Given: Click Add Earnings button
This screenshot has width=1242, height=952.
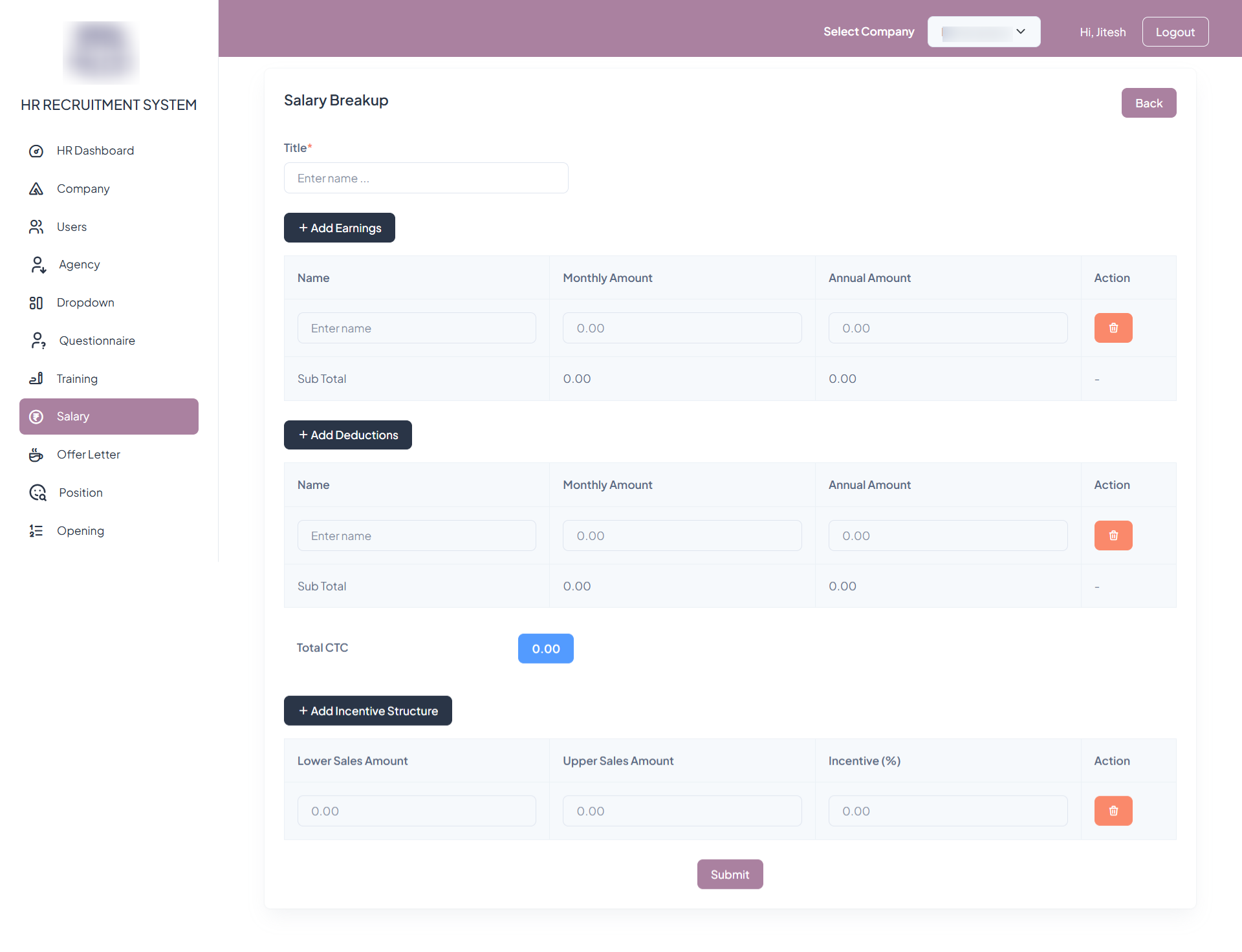Looking at the screenshot, I should pos(340,228).
